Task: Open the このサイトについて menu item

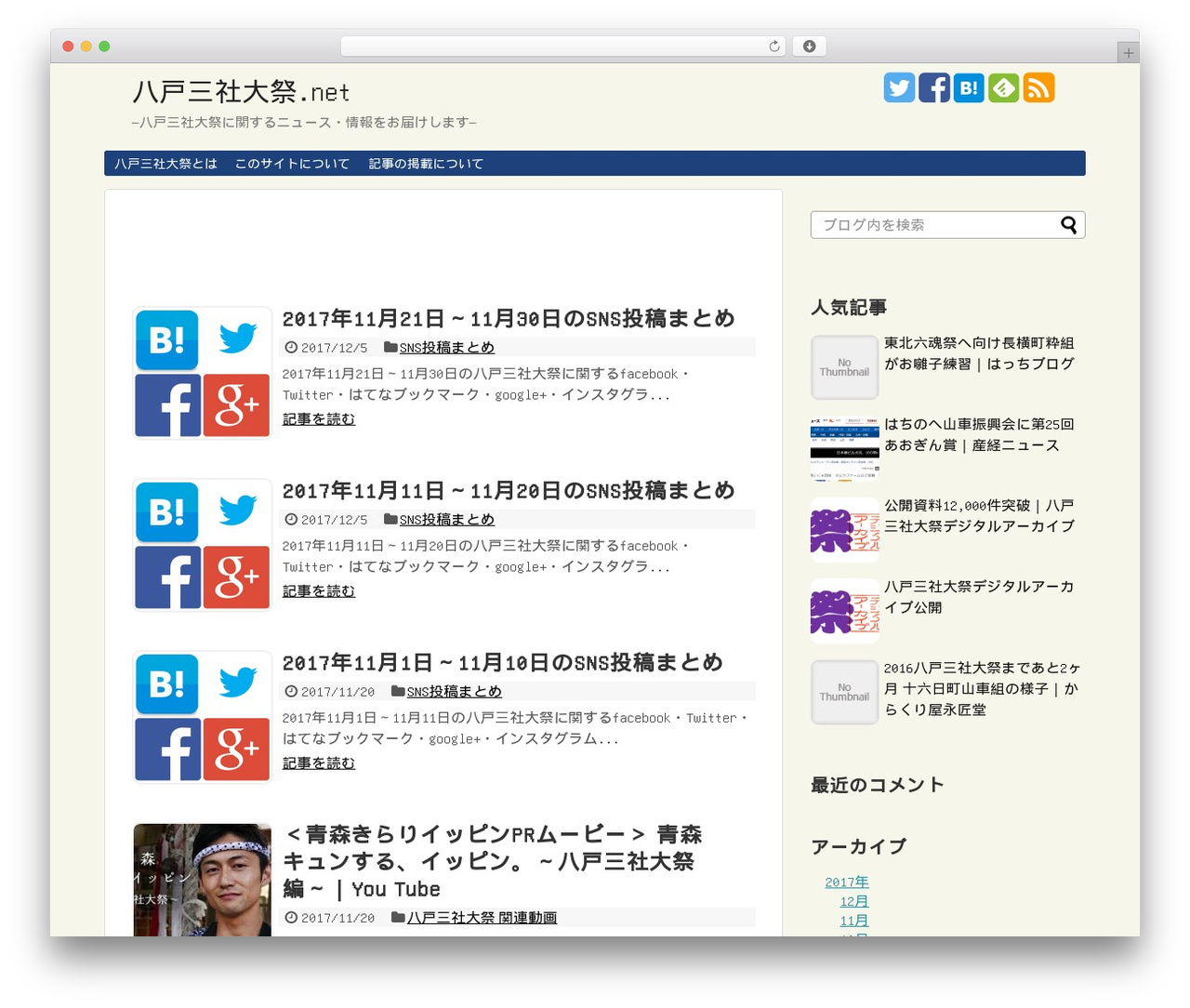Action: click(x=292, y=164)
